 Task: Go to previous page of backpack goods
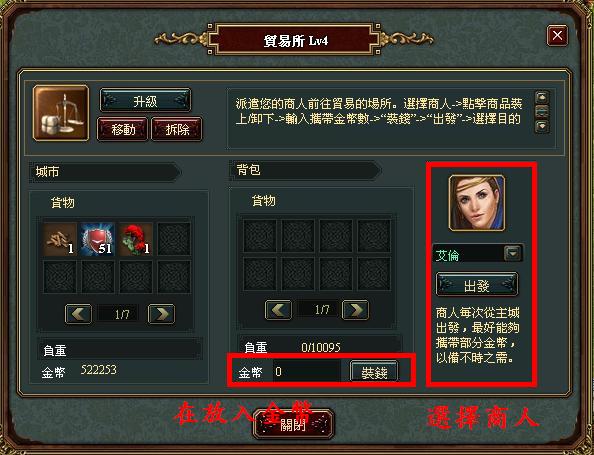[278, 310]
